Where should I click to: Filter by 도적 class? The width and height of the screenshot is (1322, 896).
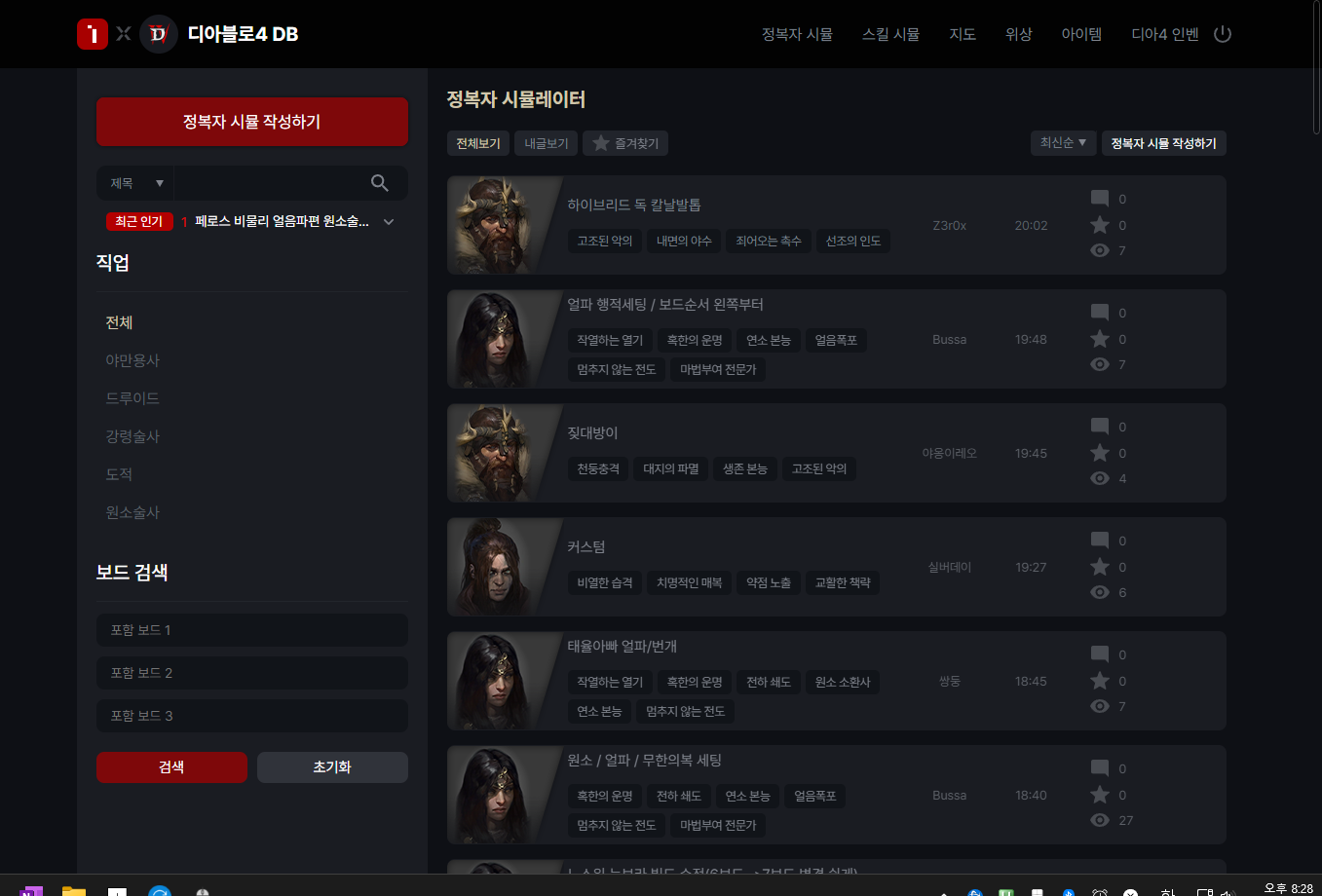119,474
